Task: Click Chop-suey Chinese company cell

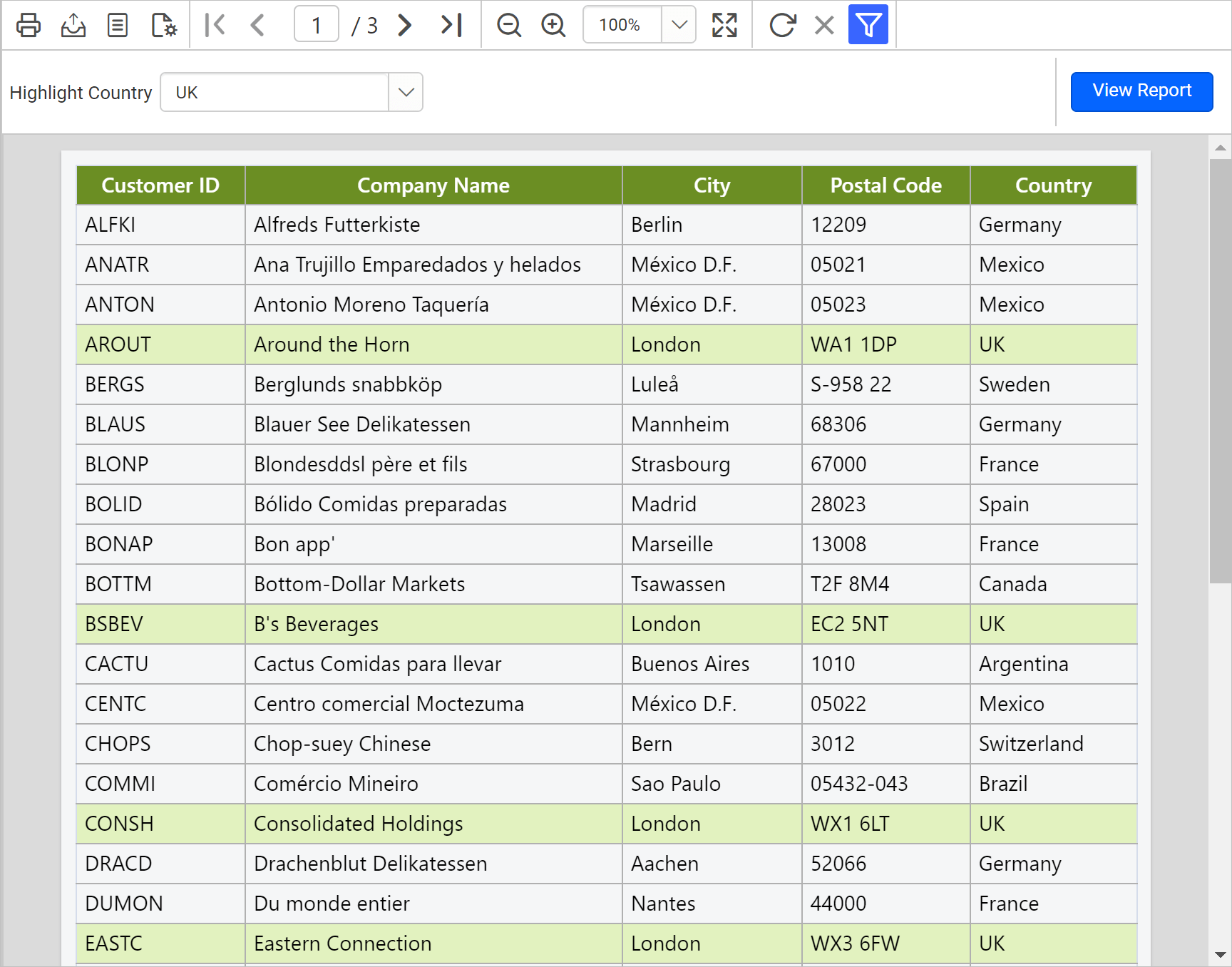Action: [433, 744]
